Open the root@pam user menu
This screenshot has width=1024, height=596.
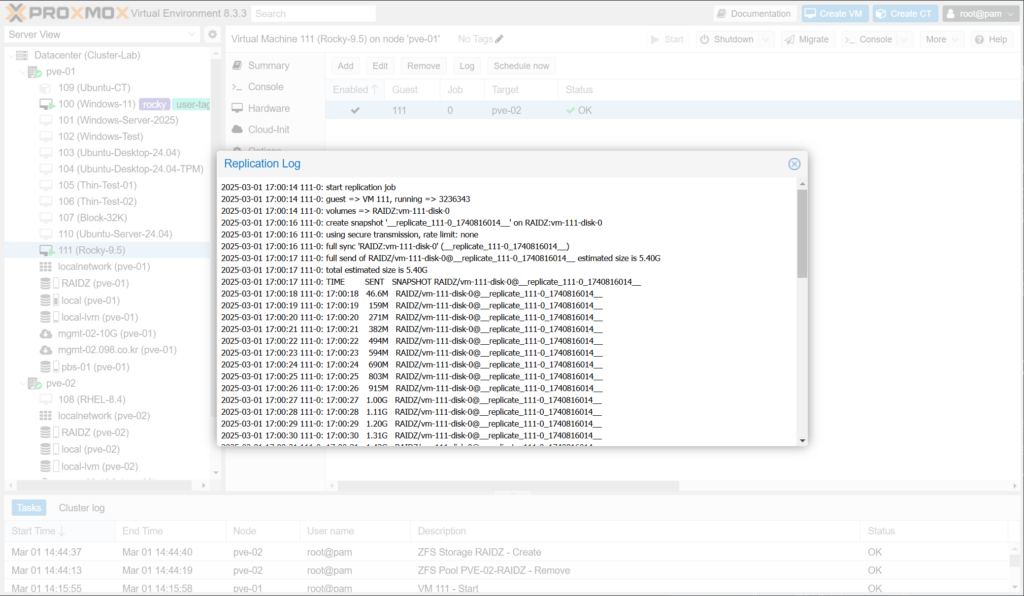[979, 14]
